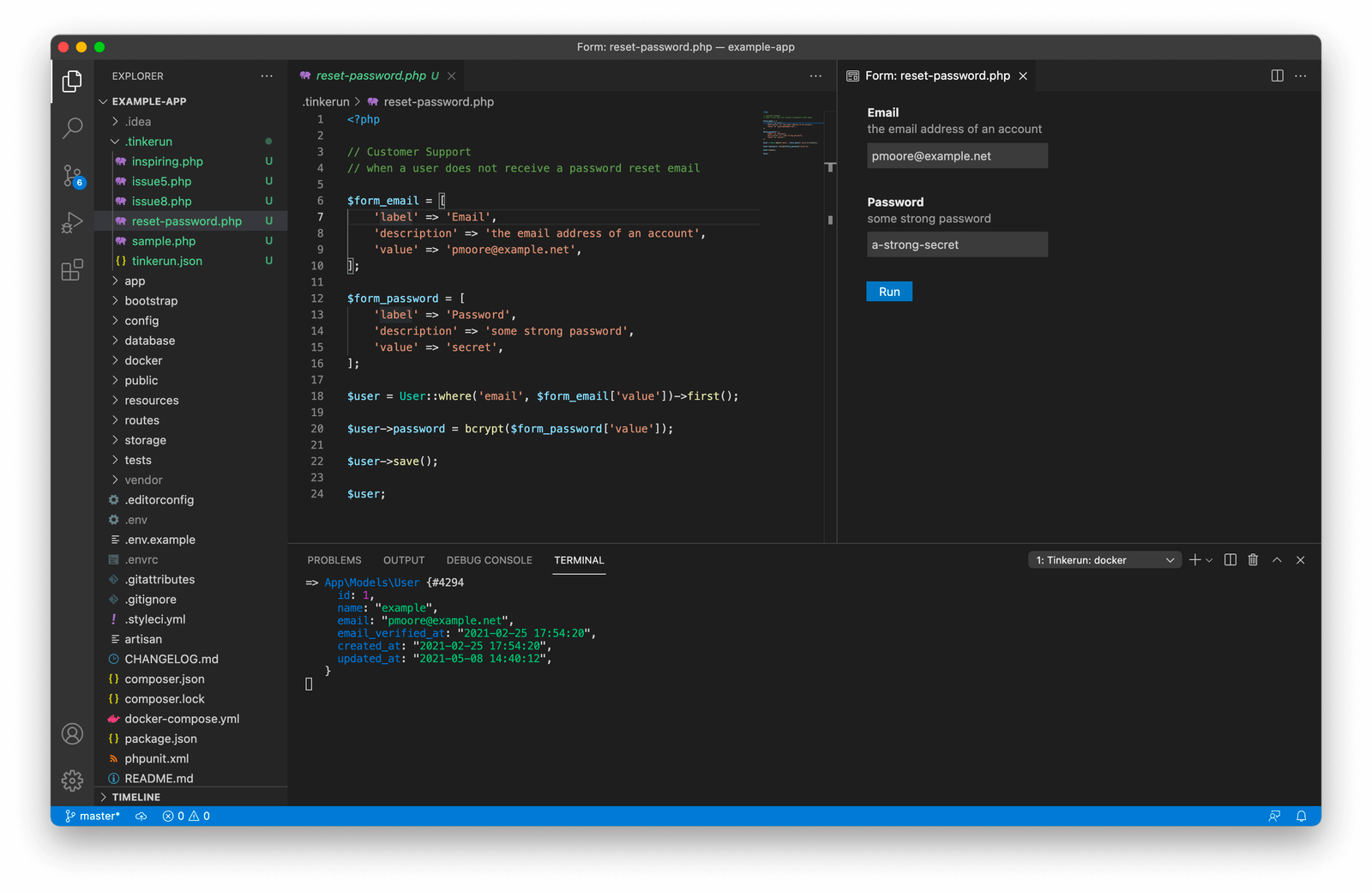Open Run and Debug view

pyautogui.click(x=73, y=223)
